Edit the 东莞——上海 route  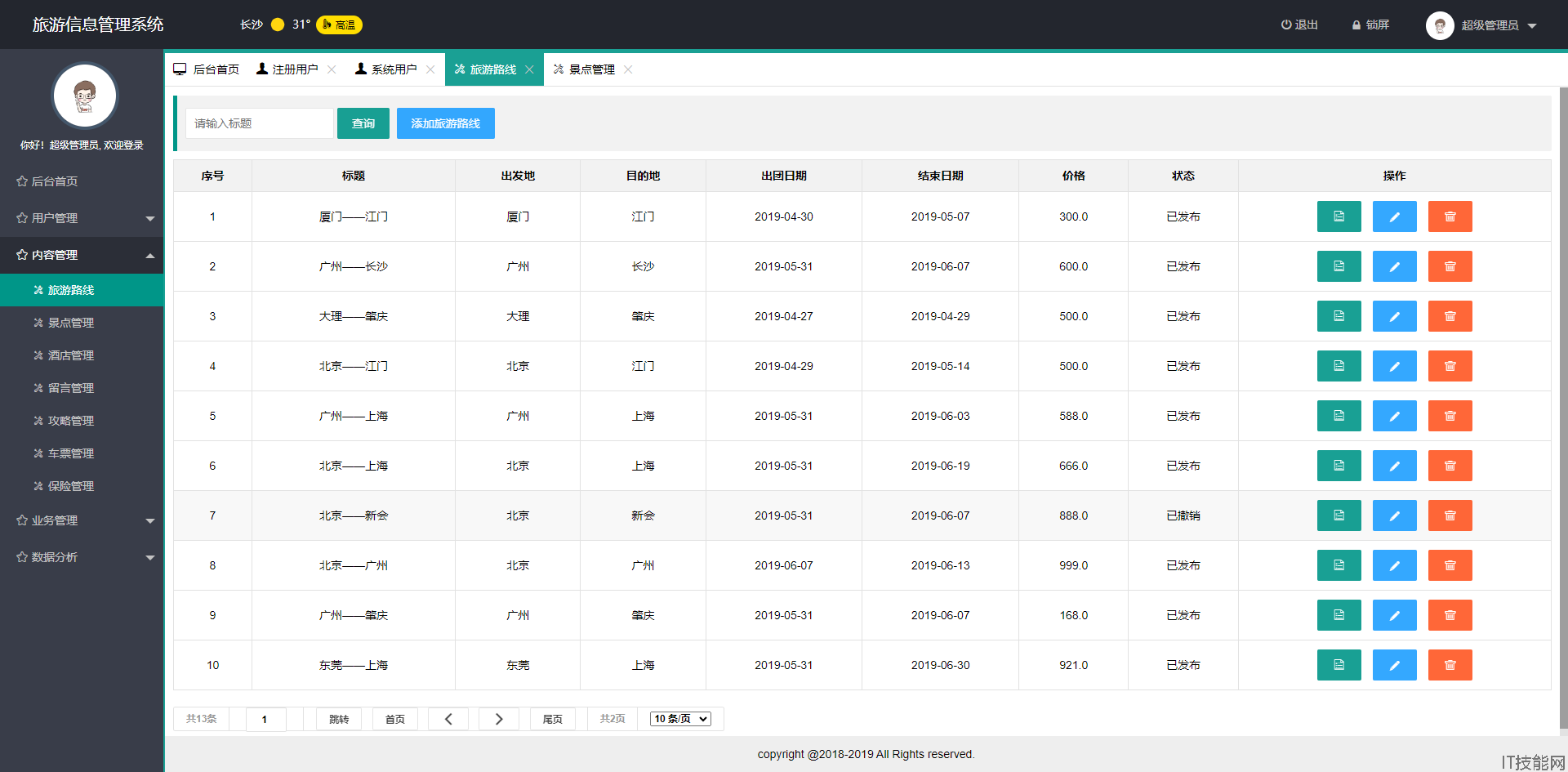[1394, 665]
